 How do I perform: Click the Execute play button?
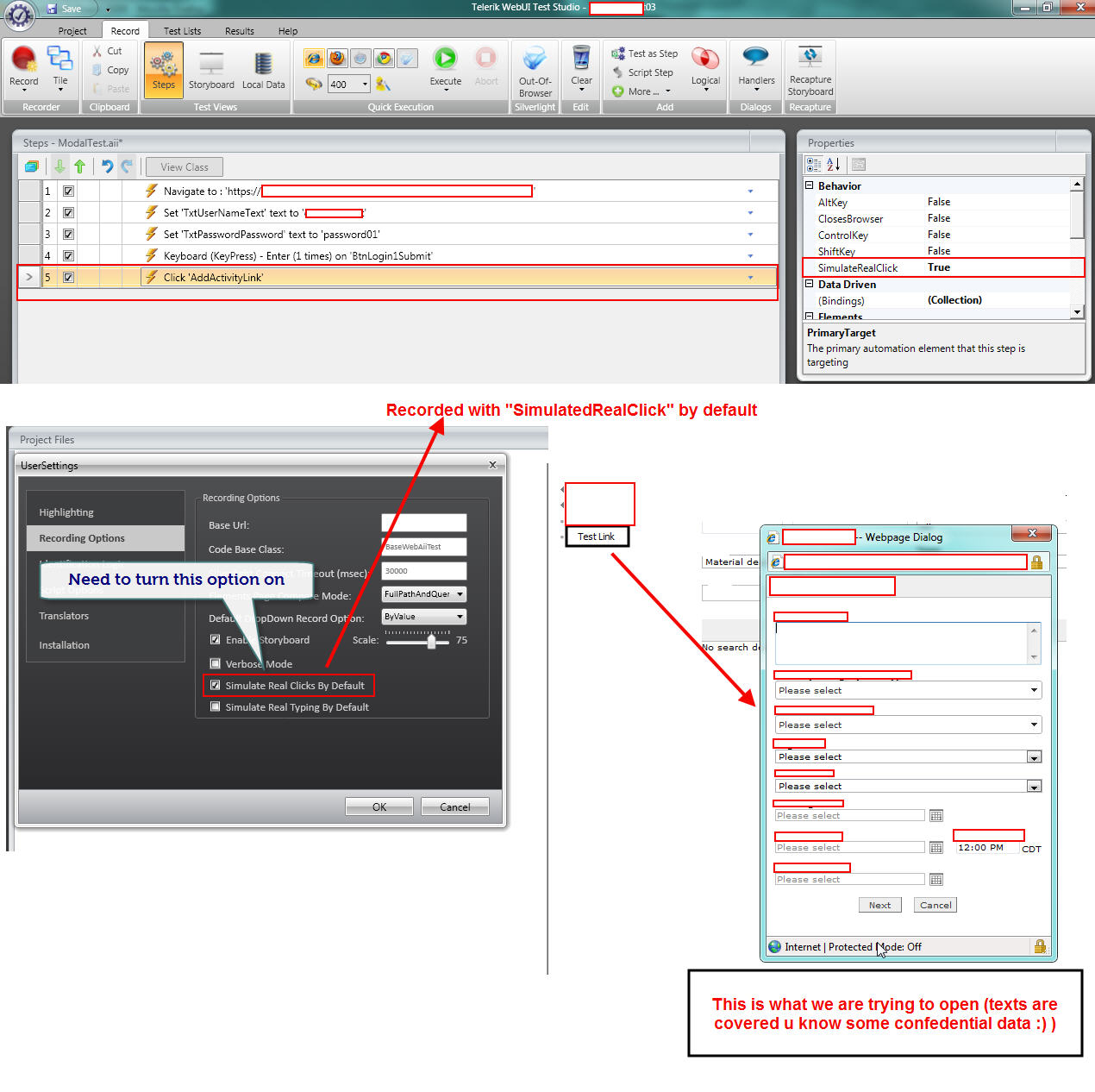point(445,66)
